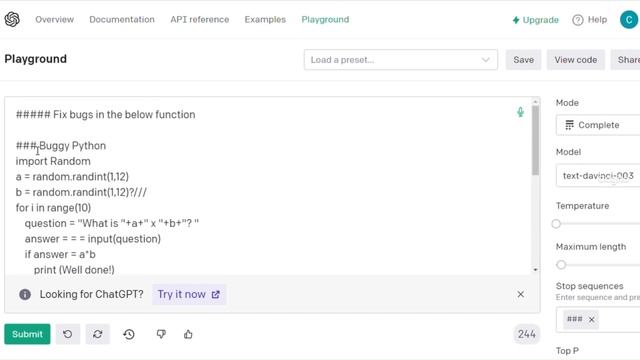Click the Top P label
The image size is (640, 360).
567,351
